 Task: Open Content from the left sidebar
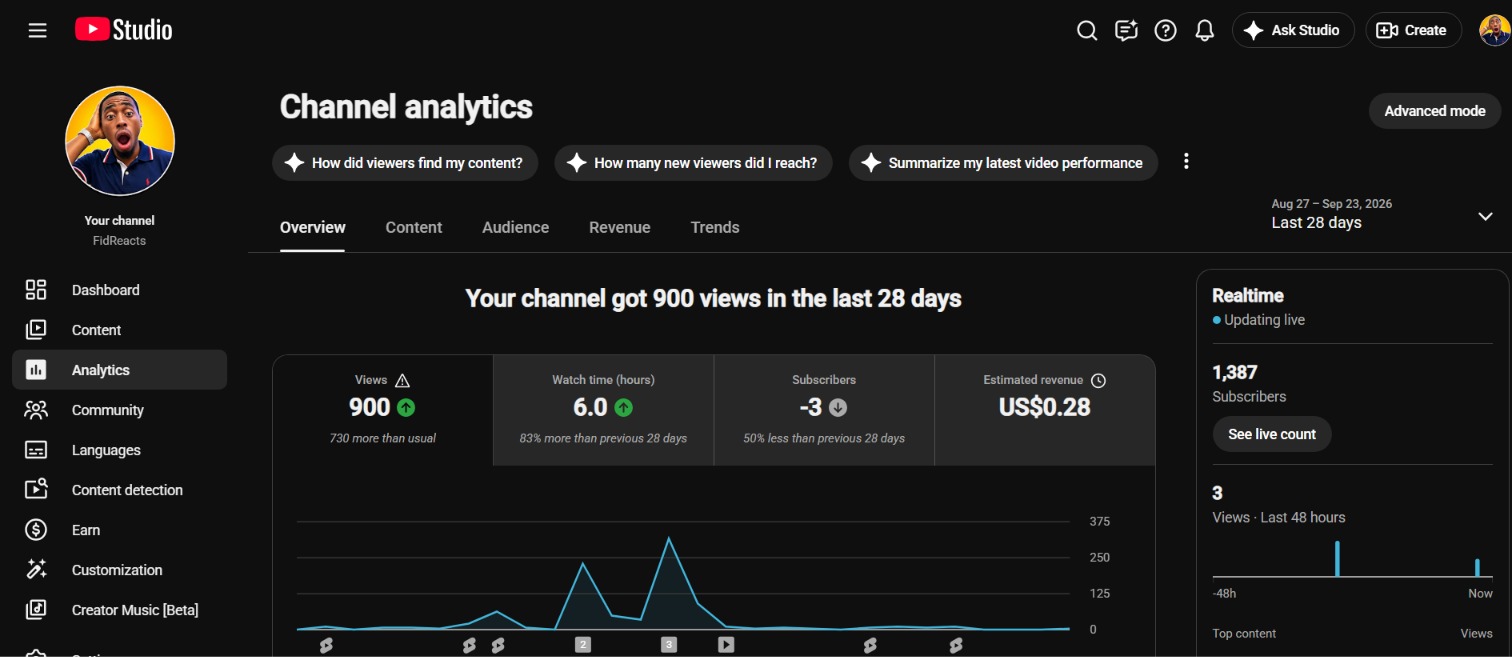point(120,330)
